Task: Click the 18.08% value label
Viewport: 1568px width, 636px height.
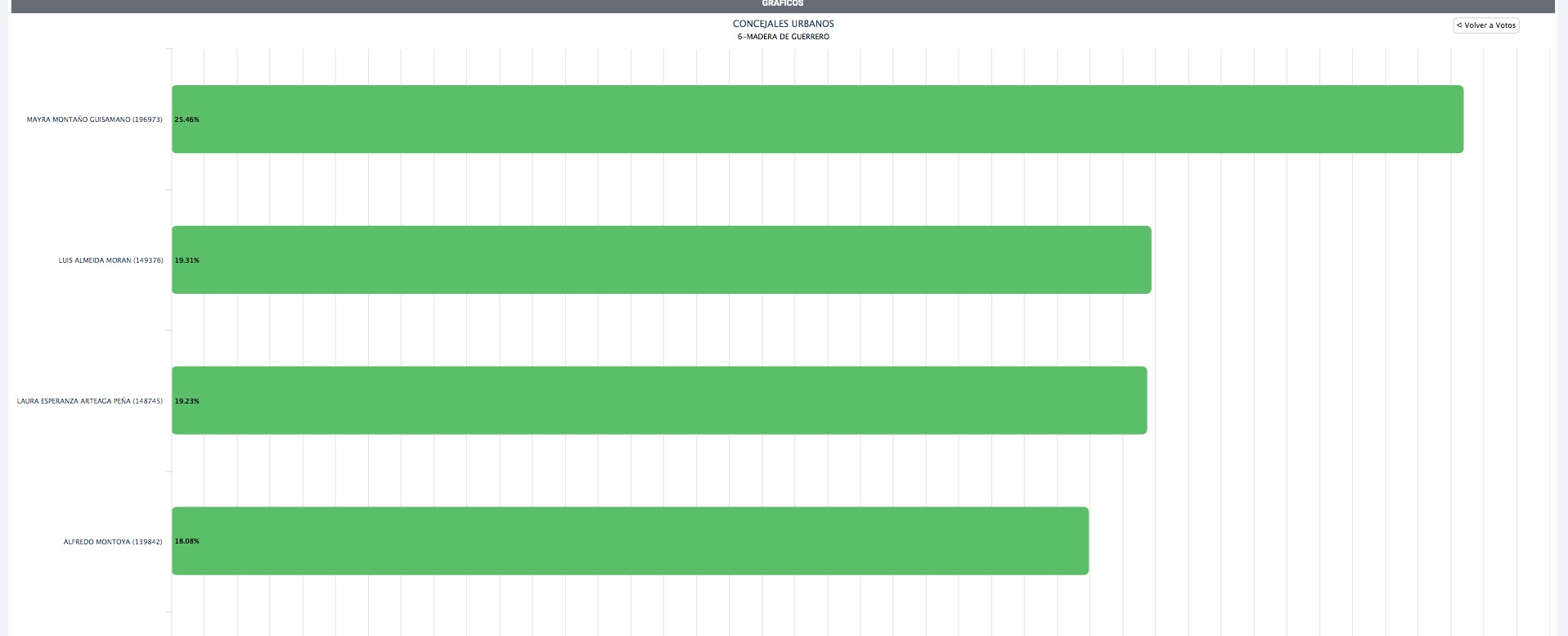Action: tap(186, 541)
